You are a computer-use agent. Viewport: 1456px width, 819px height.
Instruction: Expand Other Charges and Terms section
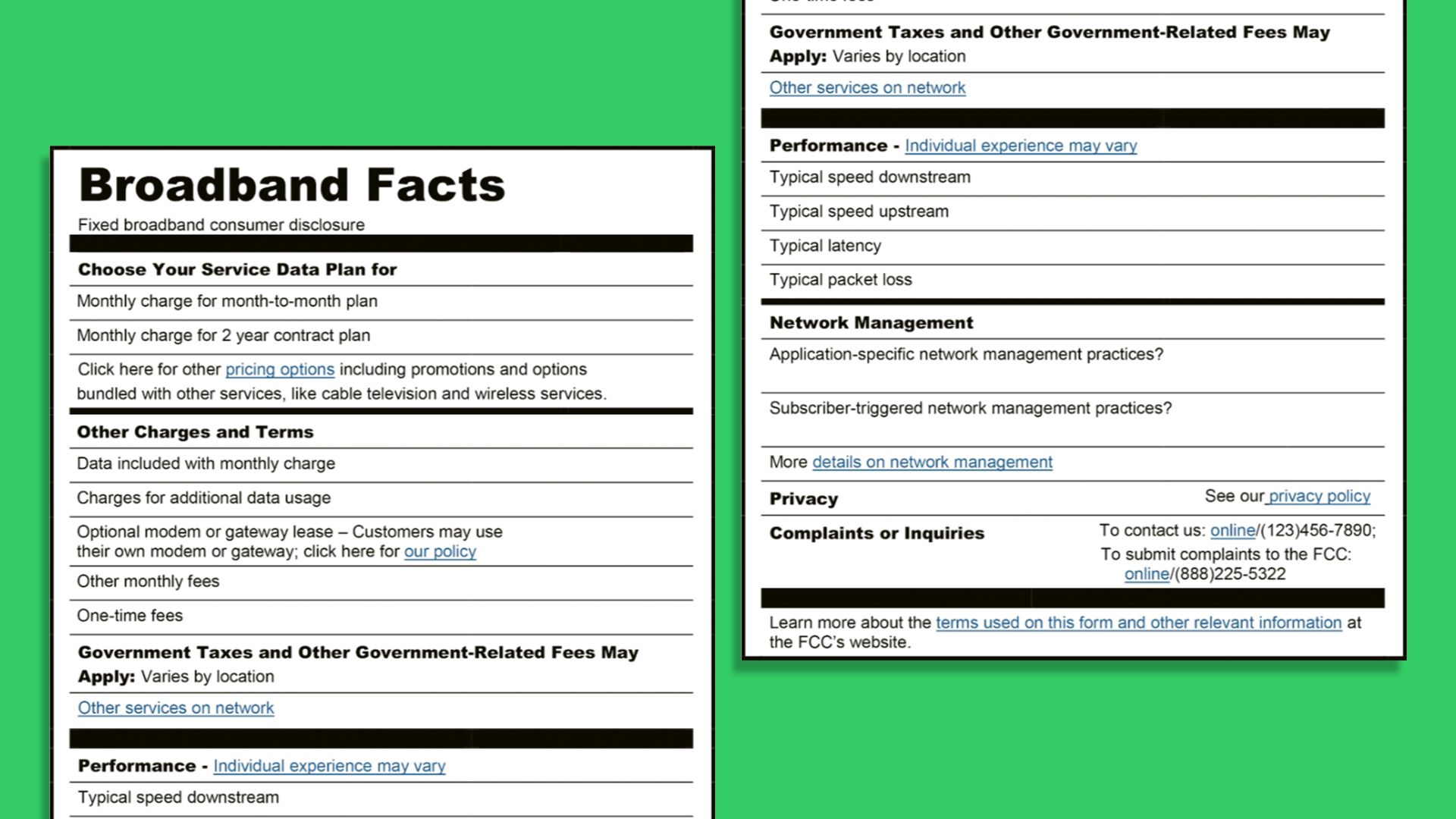pos(195,431)
